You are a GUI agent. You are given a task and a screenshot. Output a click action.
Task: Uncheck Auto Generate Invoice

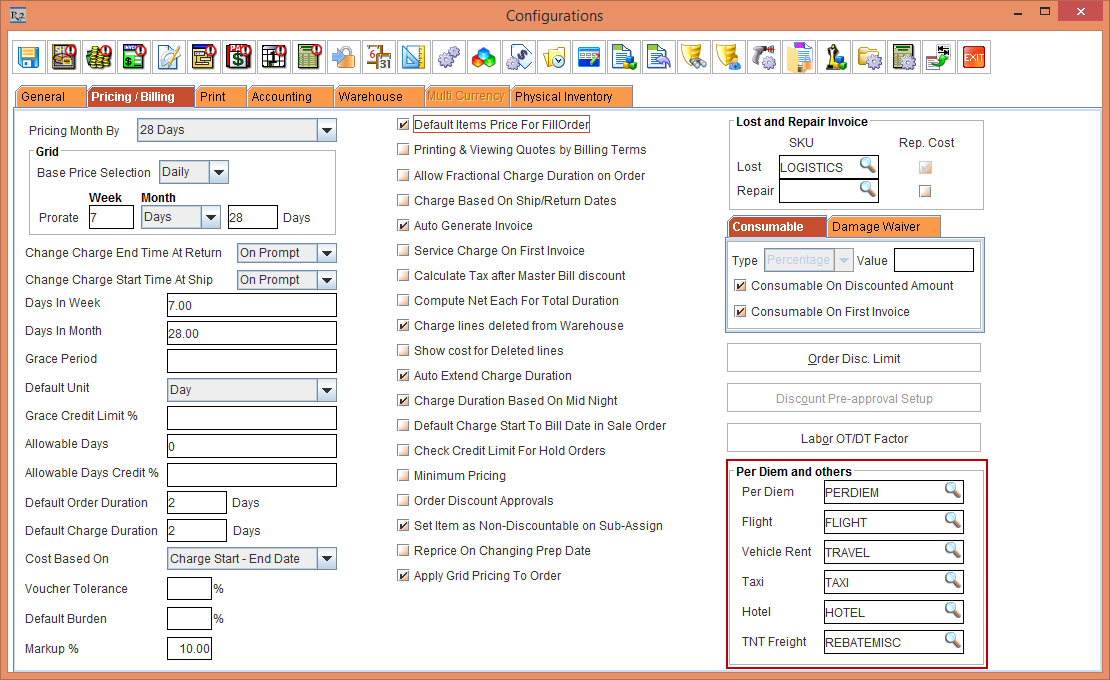pyautogui.click(x=403, y=225)
